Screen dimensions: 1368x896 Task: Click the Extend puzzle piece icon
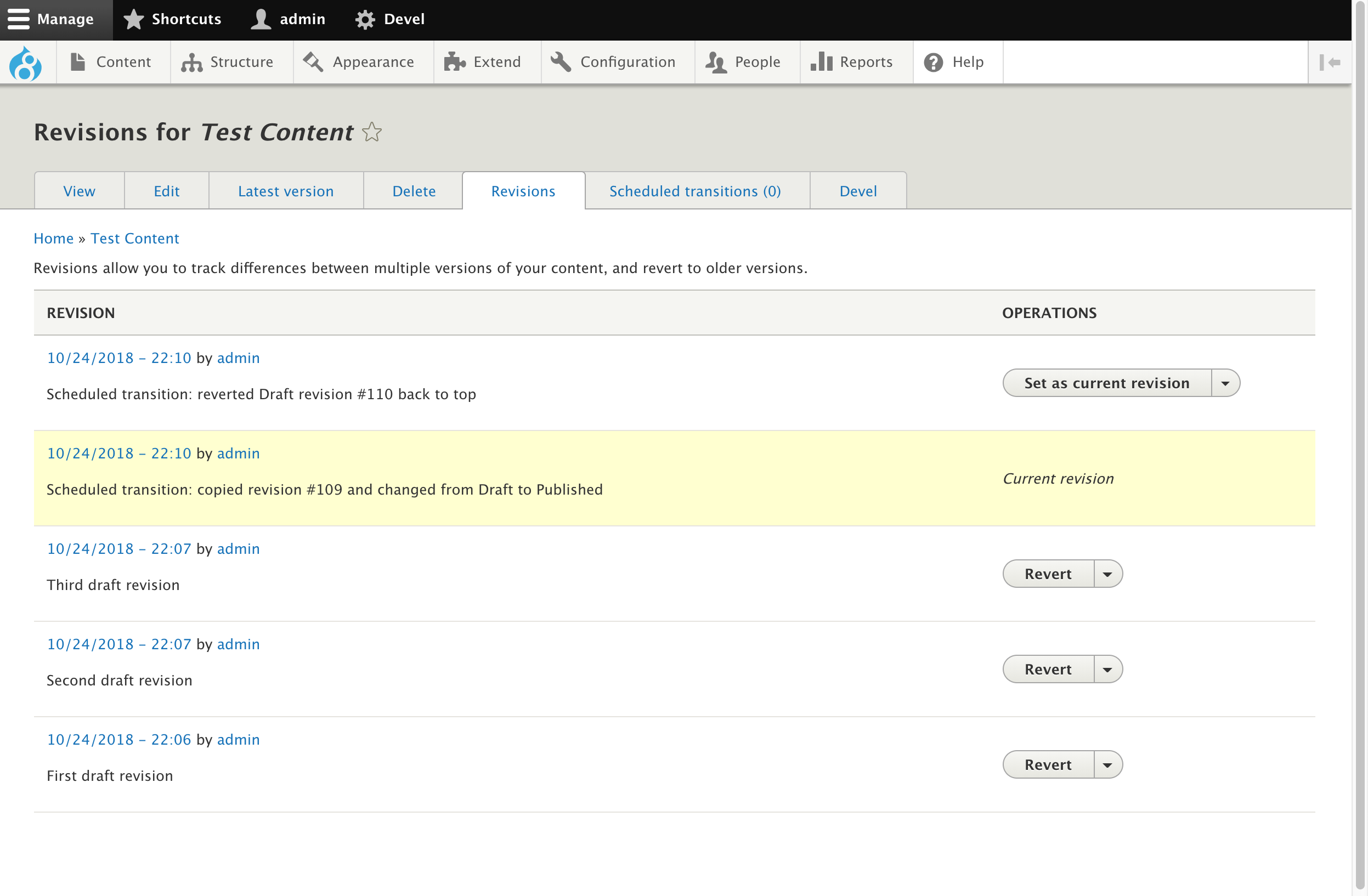pos(455,61)
